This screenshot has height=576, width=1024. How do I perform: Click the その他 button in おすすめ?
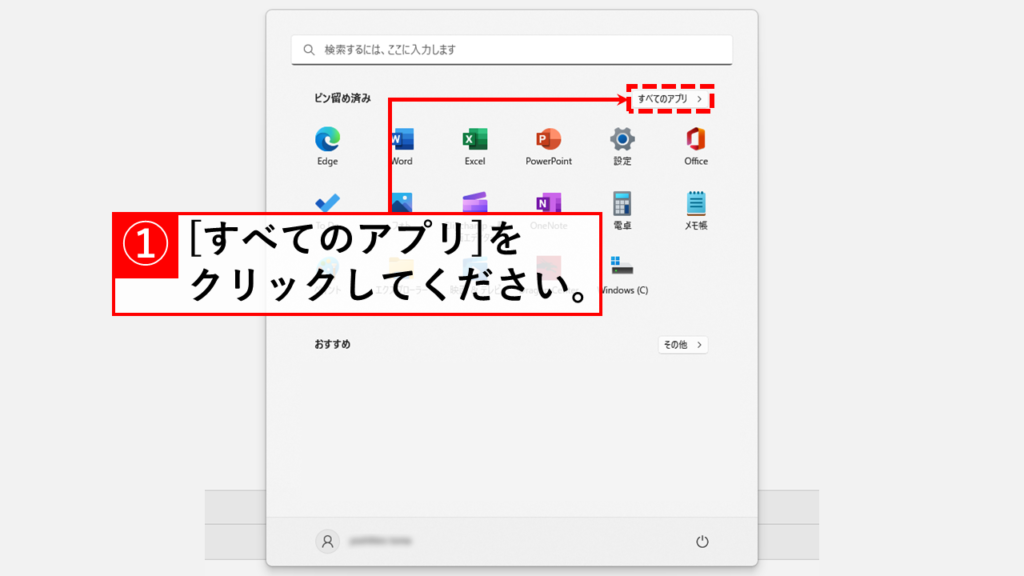pos(682,345)
